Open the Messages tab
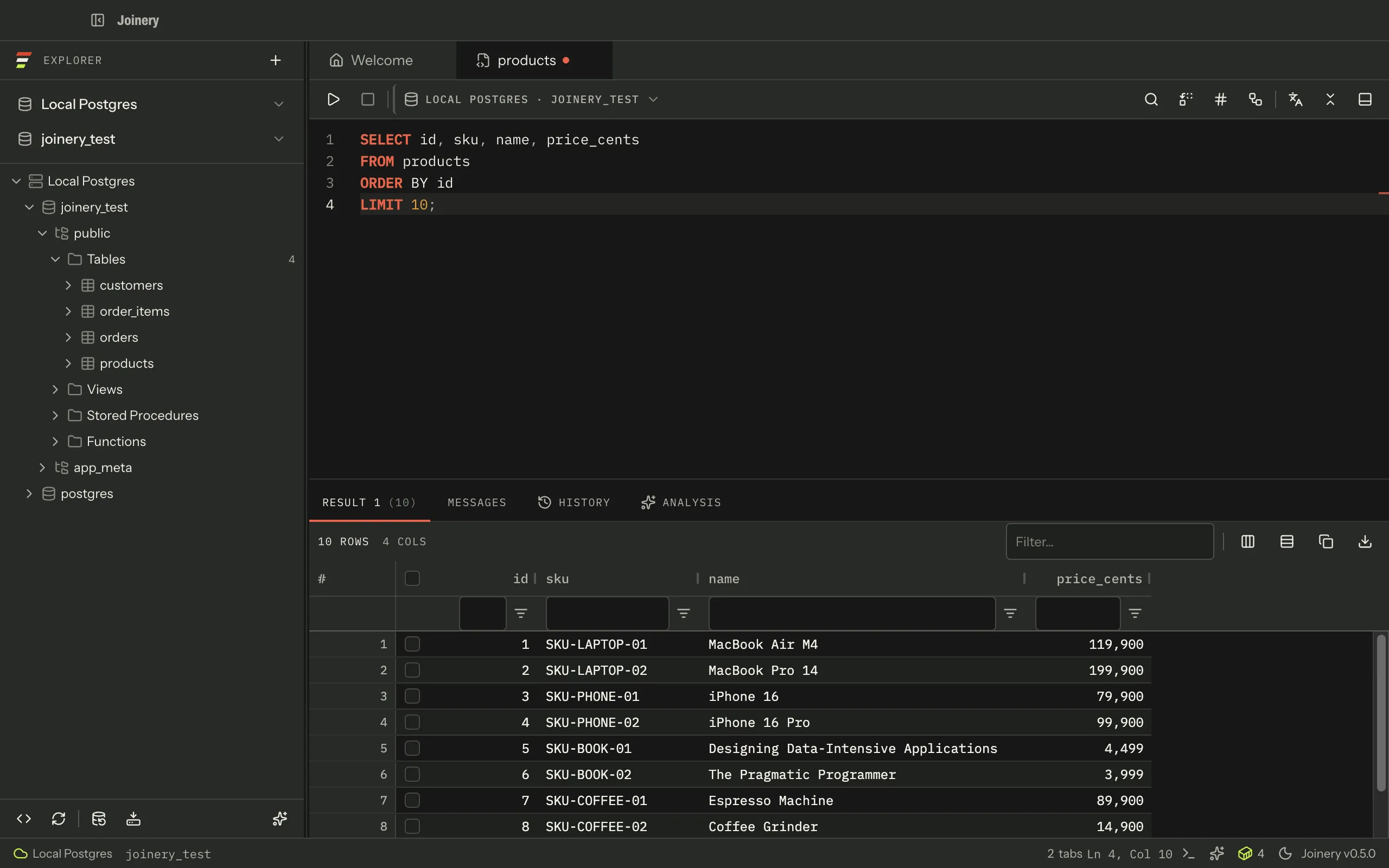 (477, 502)
